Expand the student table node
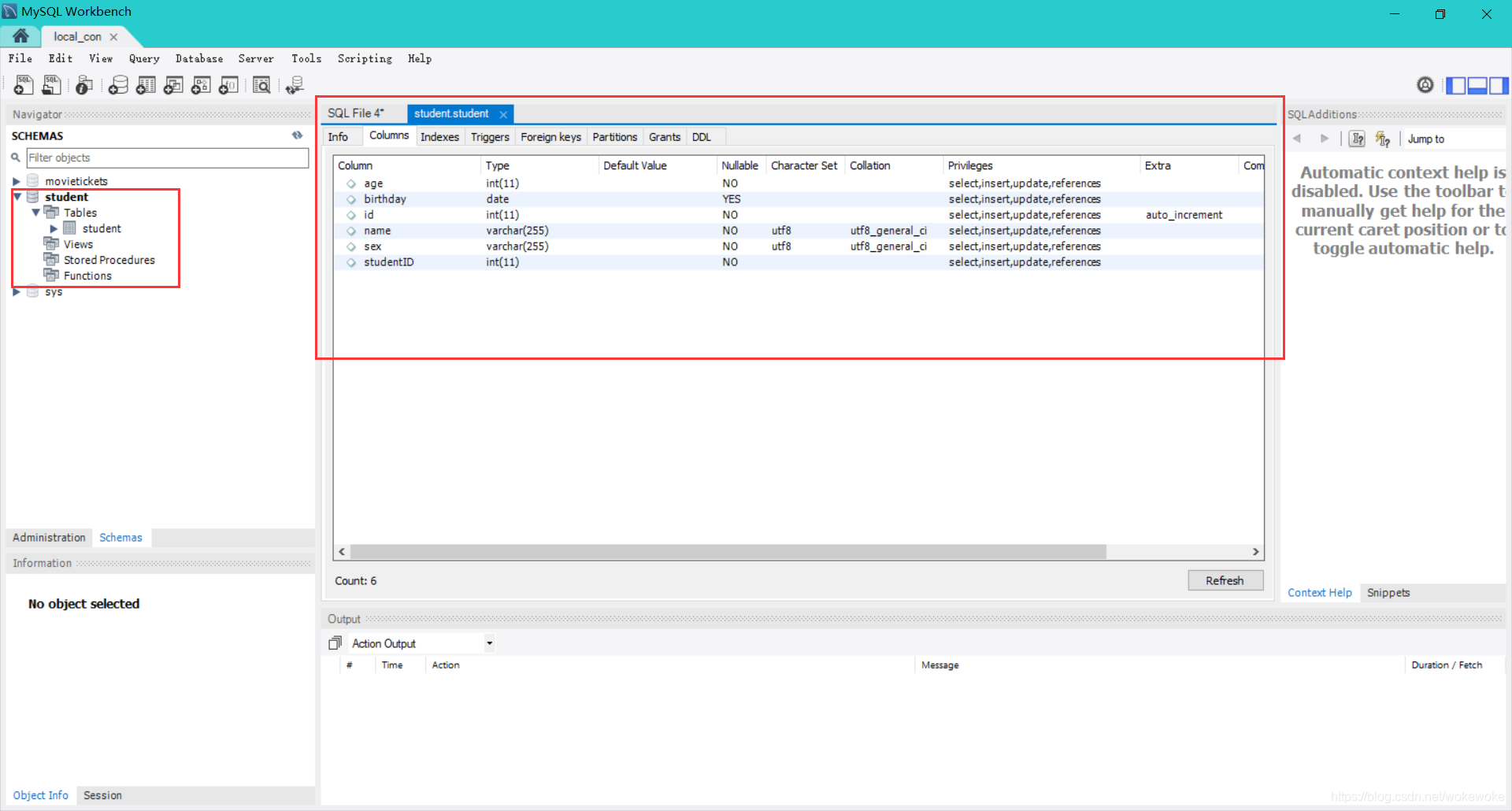 click(54, 228)
